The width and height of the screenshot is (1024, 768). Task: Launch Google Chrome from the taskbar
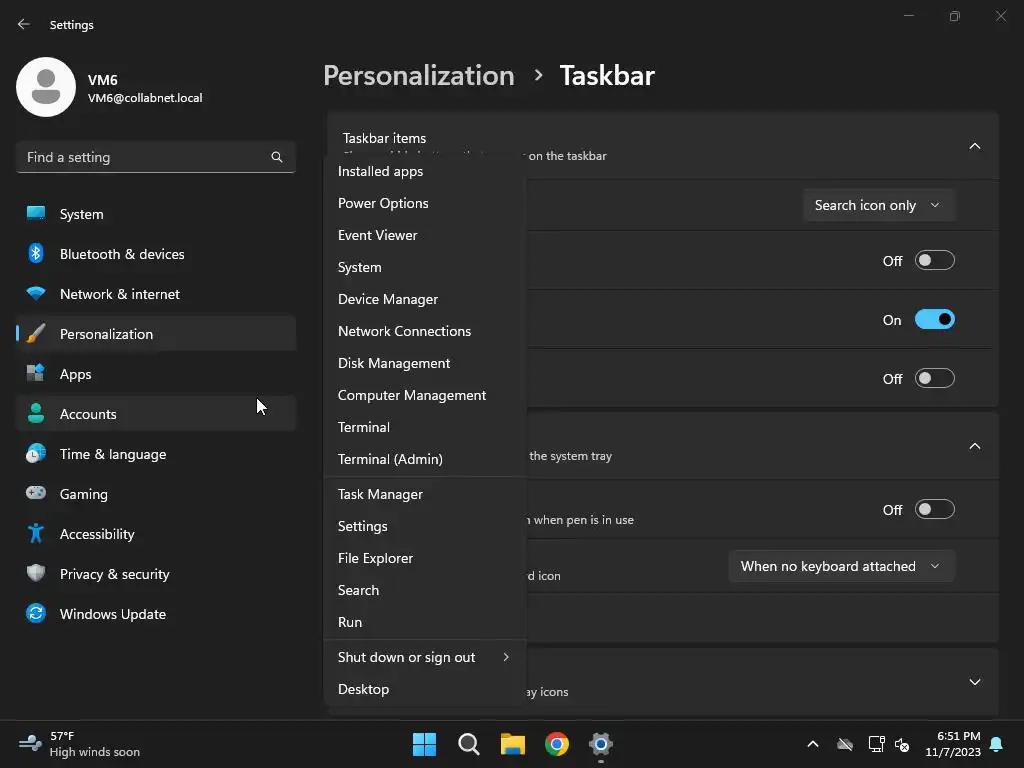[x=557, y=744]
